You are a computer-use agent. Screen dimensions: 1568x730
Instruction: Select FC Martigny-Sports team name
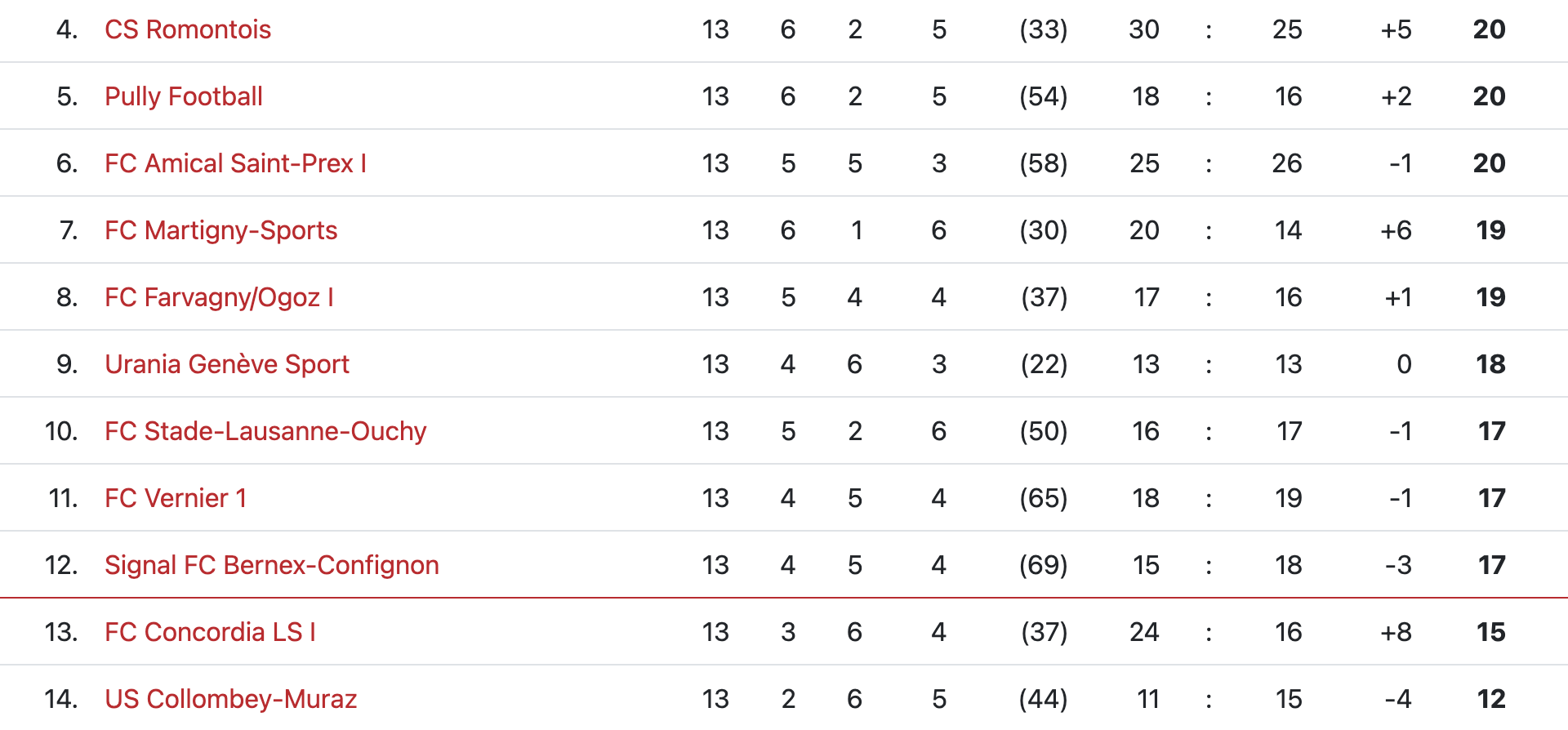click(x=220, y=231)
